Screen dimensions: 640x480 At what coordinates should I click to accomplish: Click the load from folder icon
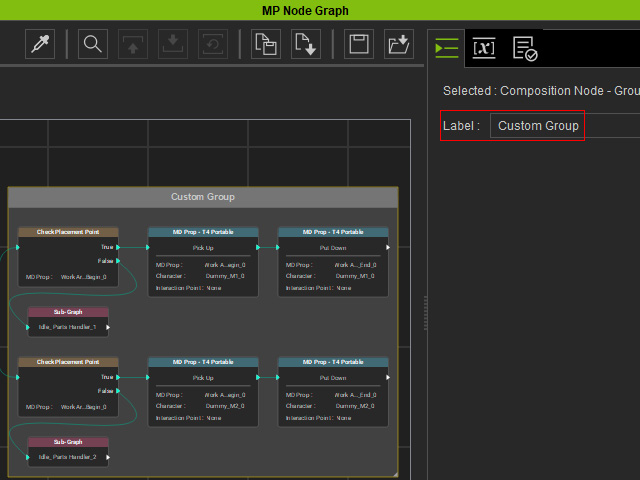[x=399, y=44]
